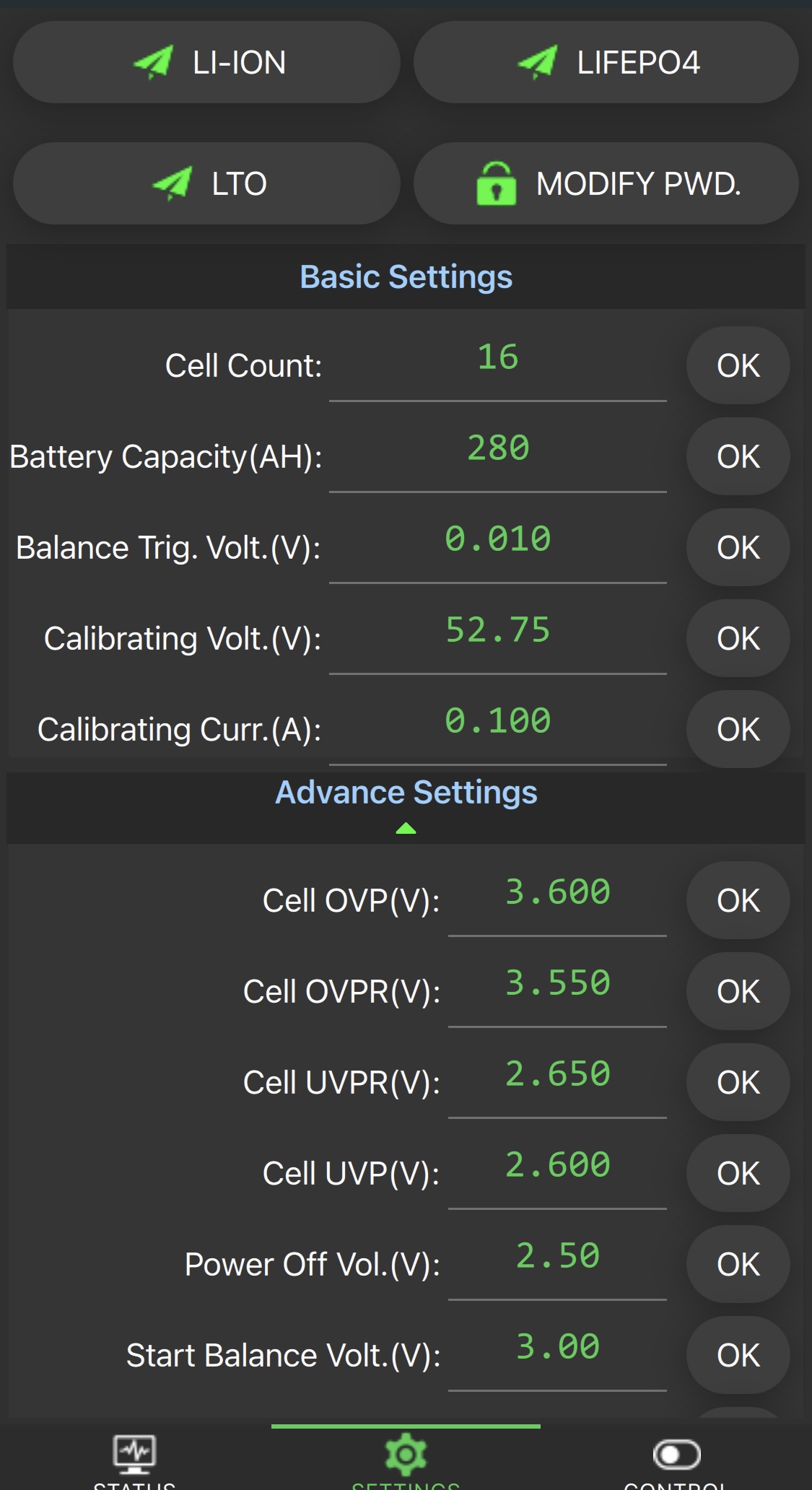Collapse Advance Settings with the green arrow
This screenshot has width=812, height=1490.
[406, 828]
